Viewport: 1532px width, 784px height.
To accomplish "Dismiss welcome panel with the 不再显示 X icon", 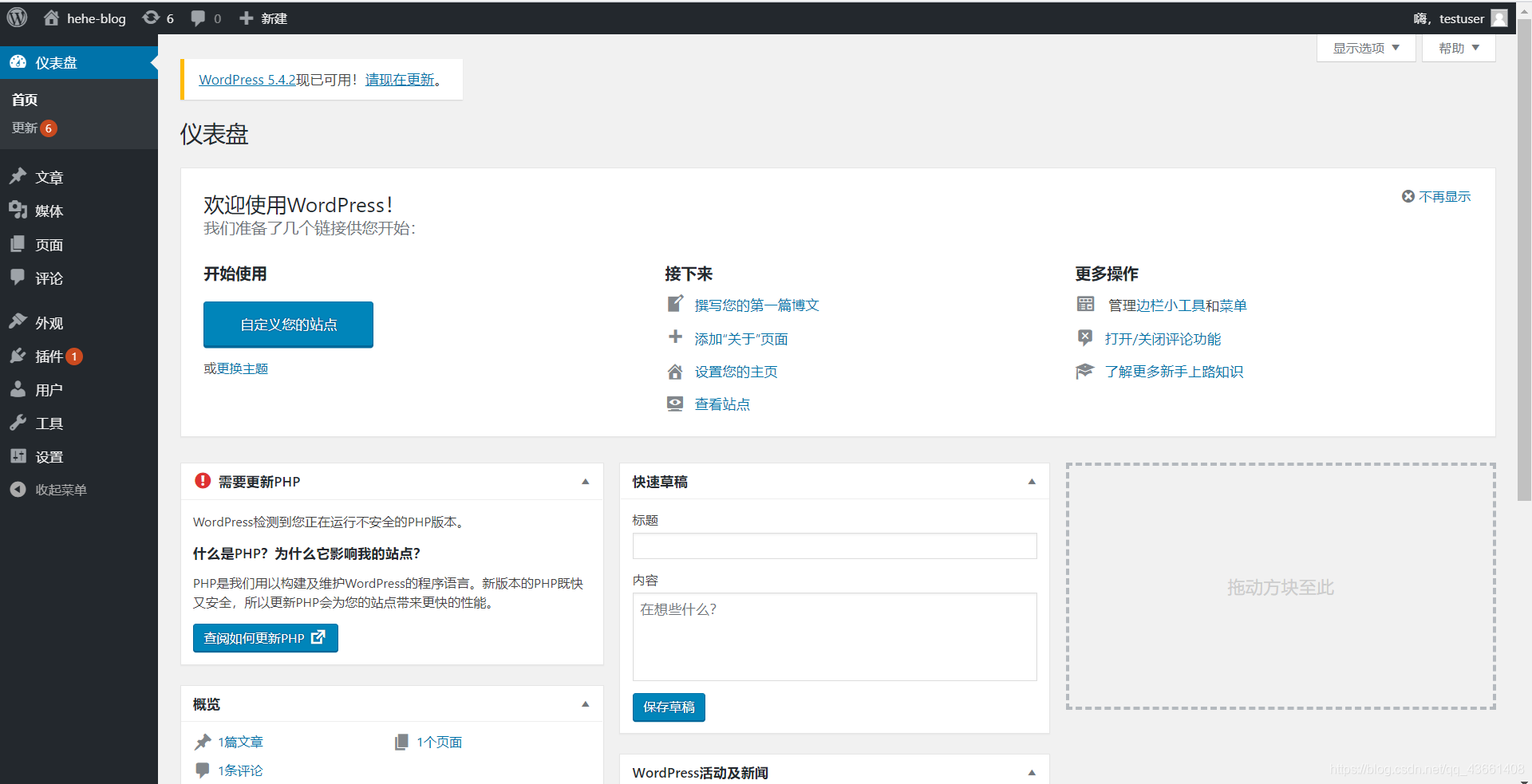I will pos(1408,196).
